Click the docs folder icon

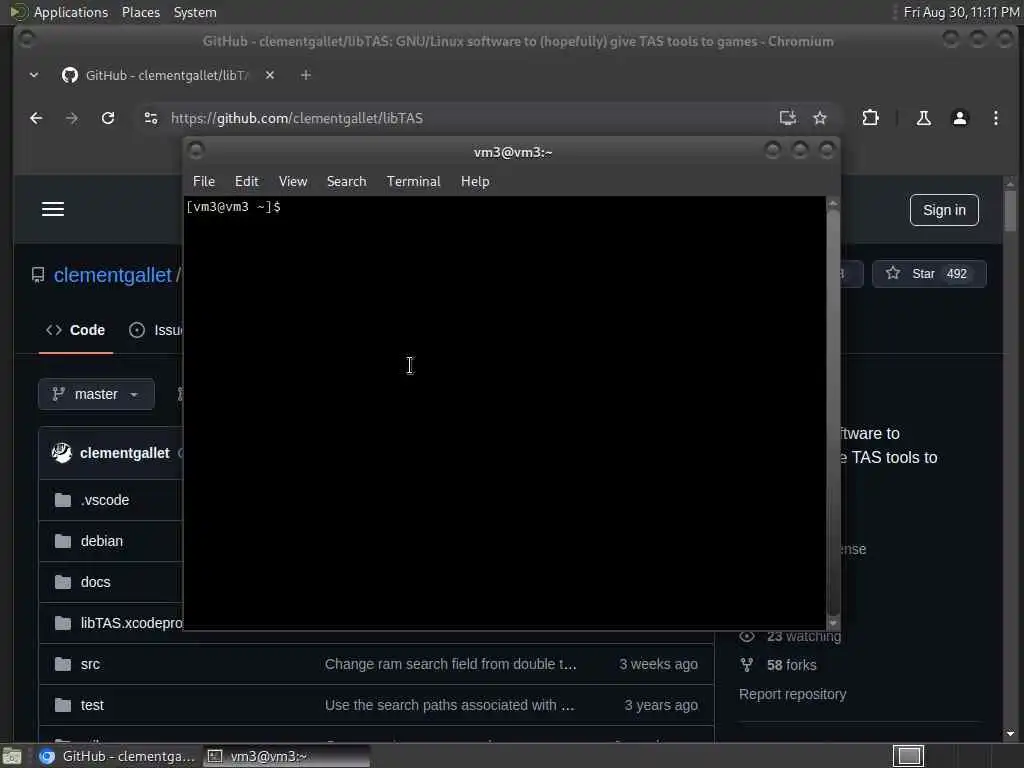point(63,582)
